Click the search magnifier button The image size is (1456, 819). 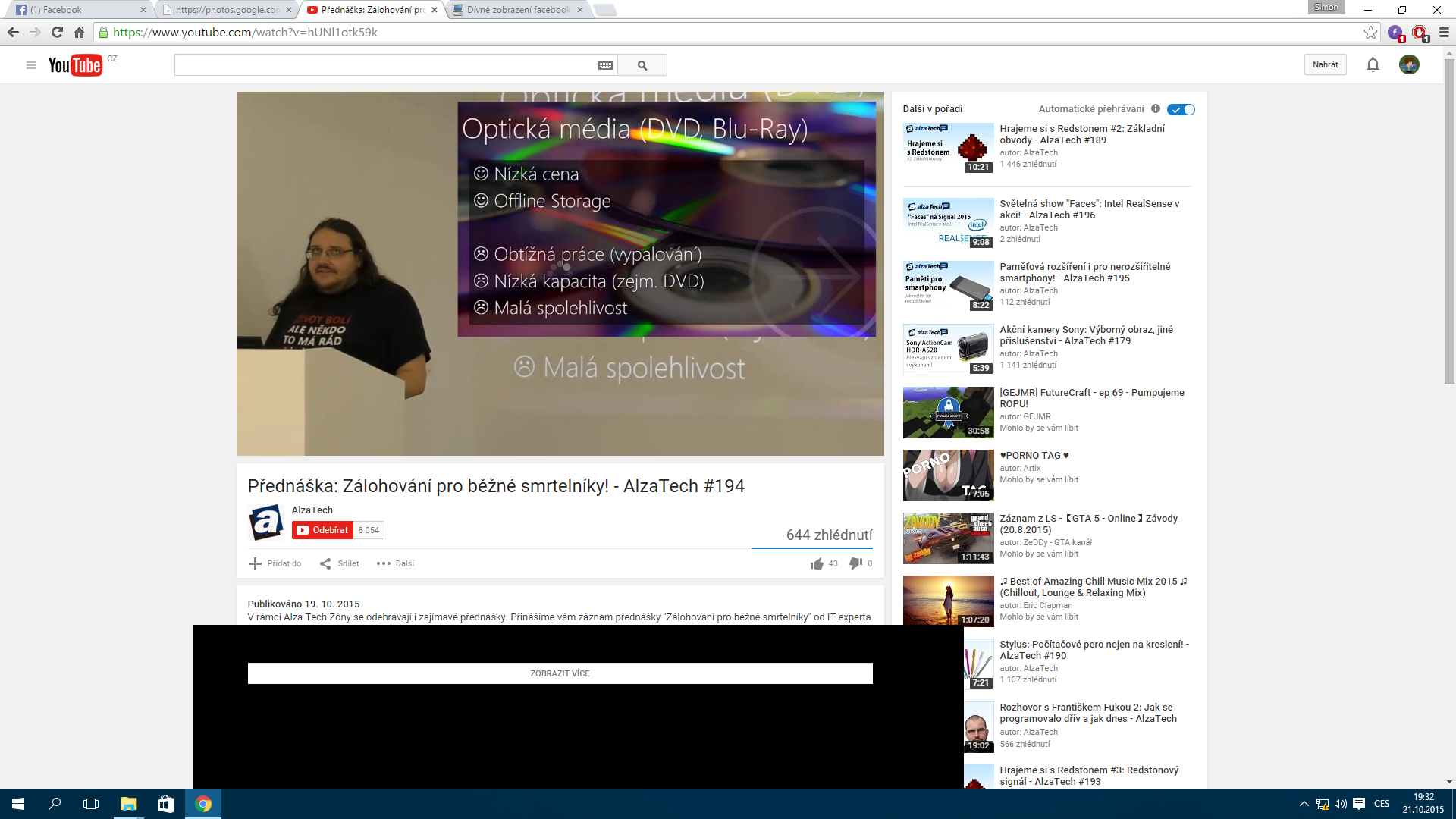pyautogui.click(x=642, y=65)
